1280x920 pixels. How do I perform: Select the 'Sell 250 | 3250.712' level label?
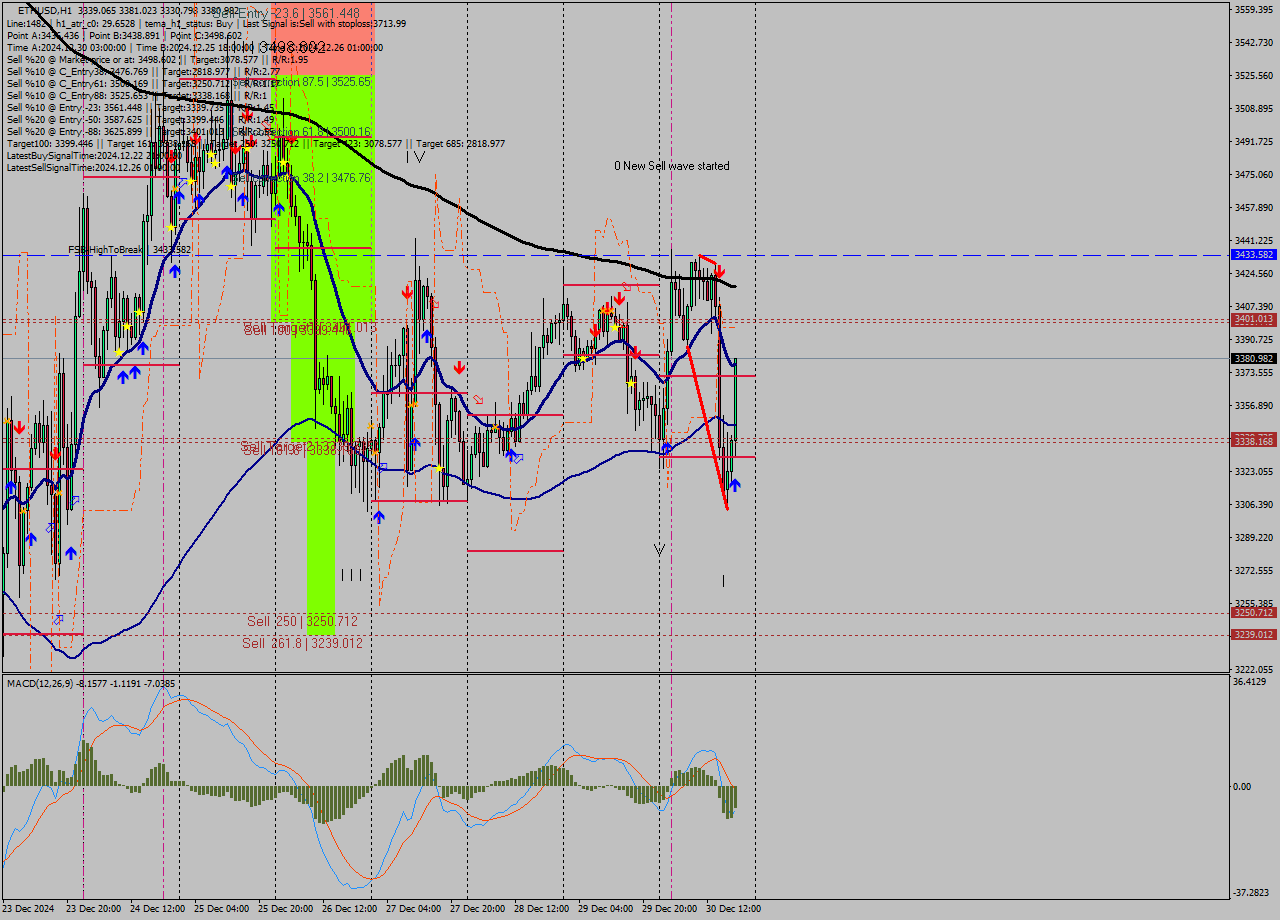click(302, 621)
